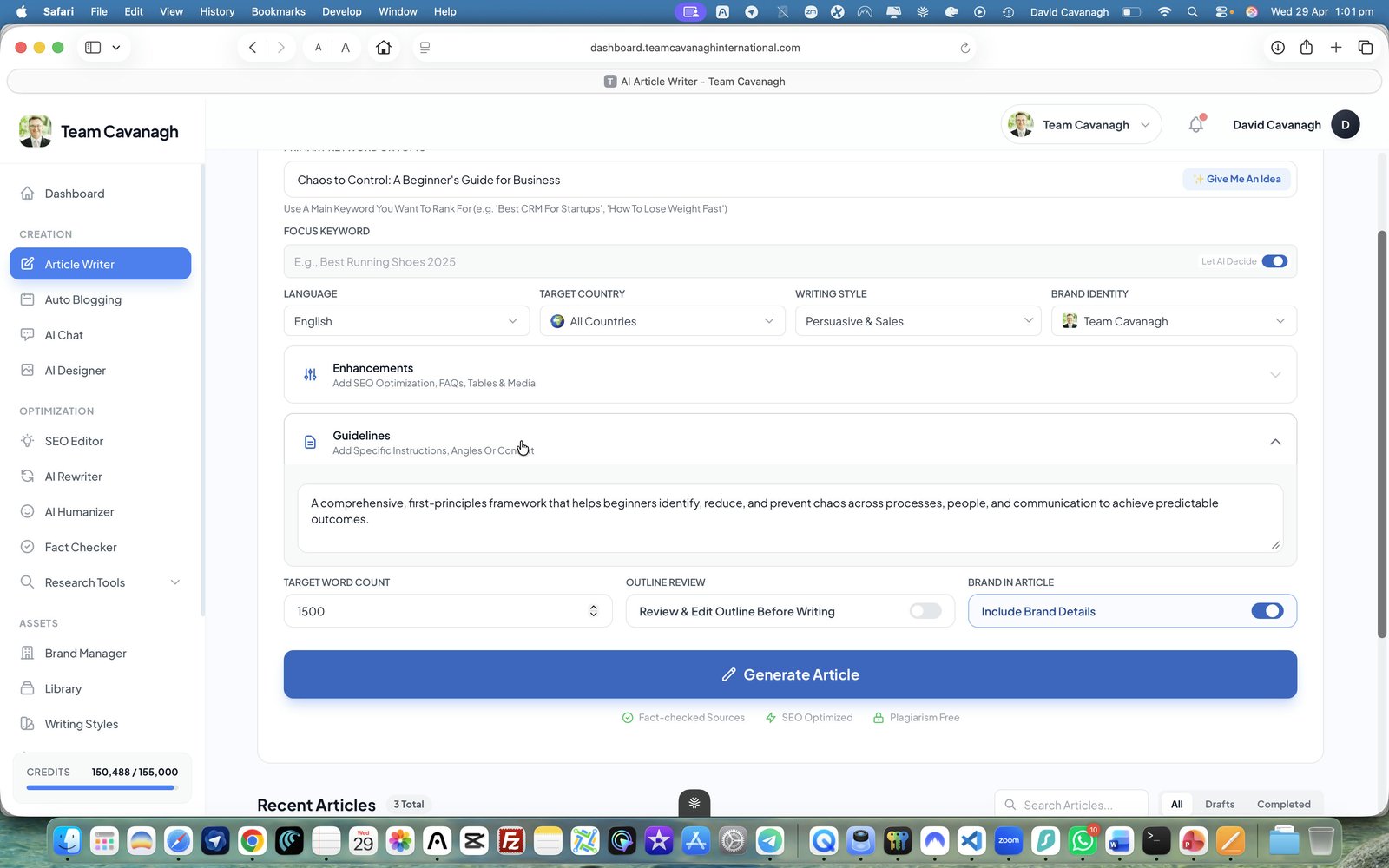The height and width of the screenshot is (868, 1389).
Task: Change Writing Style from Persuasive & Sales
Action: pos(918,321)
